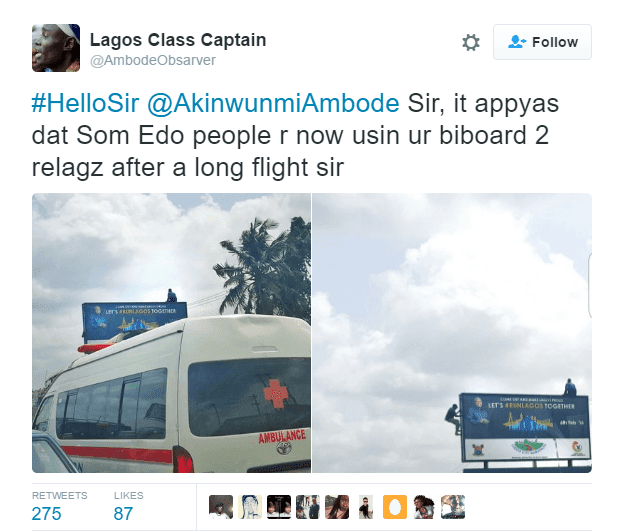Open the gear settings icon on tweet
This screenshot has width=618, height=531.
471,42
